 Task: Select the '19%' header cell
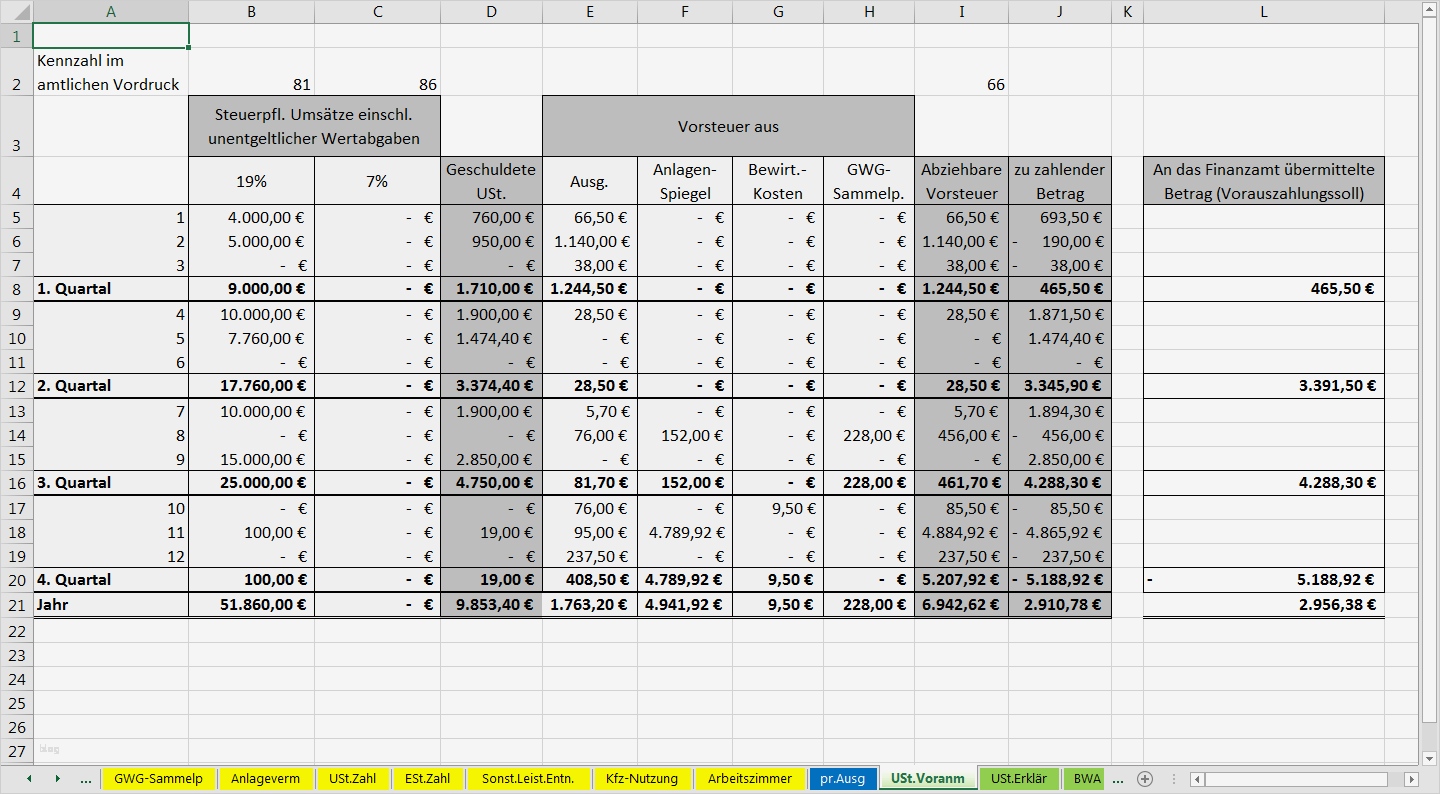pos(251,181)
